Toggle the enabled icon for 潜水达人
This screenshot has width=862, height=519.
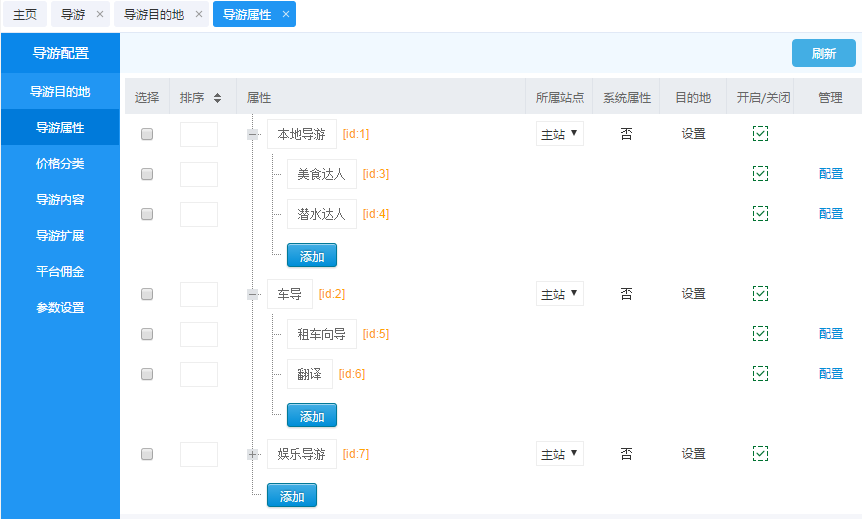coord(760,213)
